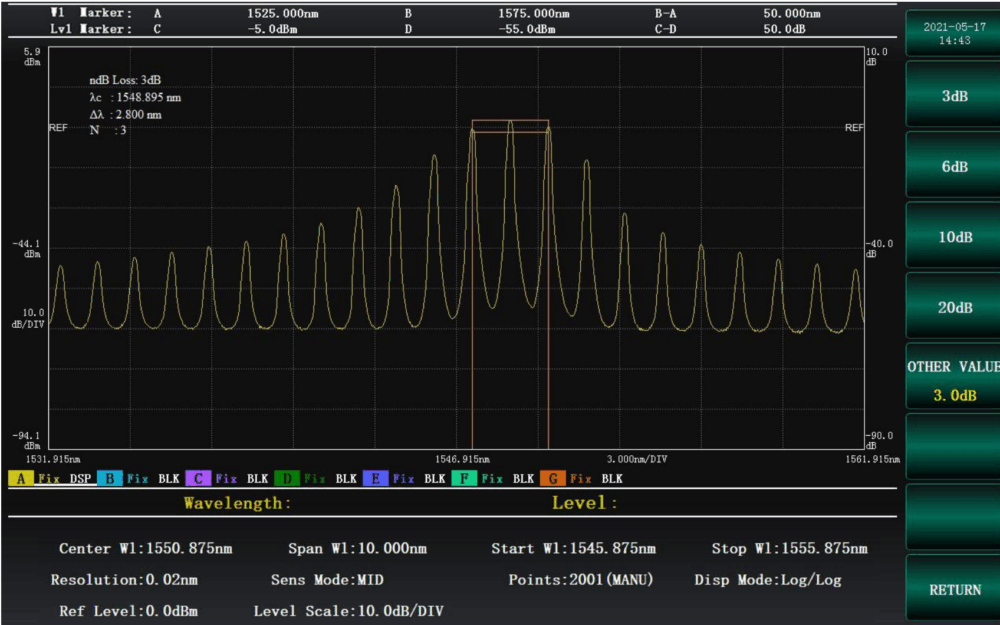The height and width of the screenshot is (625, 1000).
Task: Set ndB loss to 10dB
Action: pyautogui.click(x=954, y=237)
